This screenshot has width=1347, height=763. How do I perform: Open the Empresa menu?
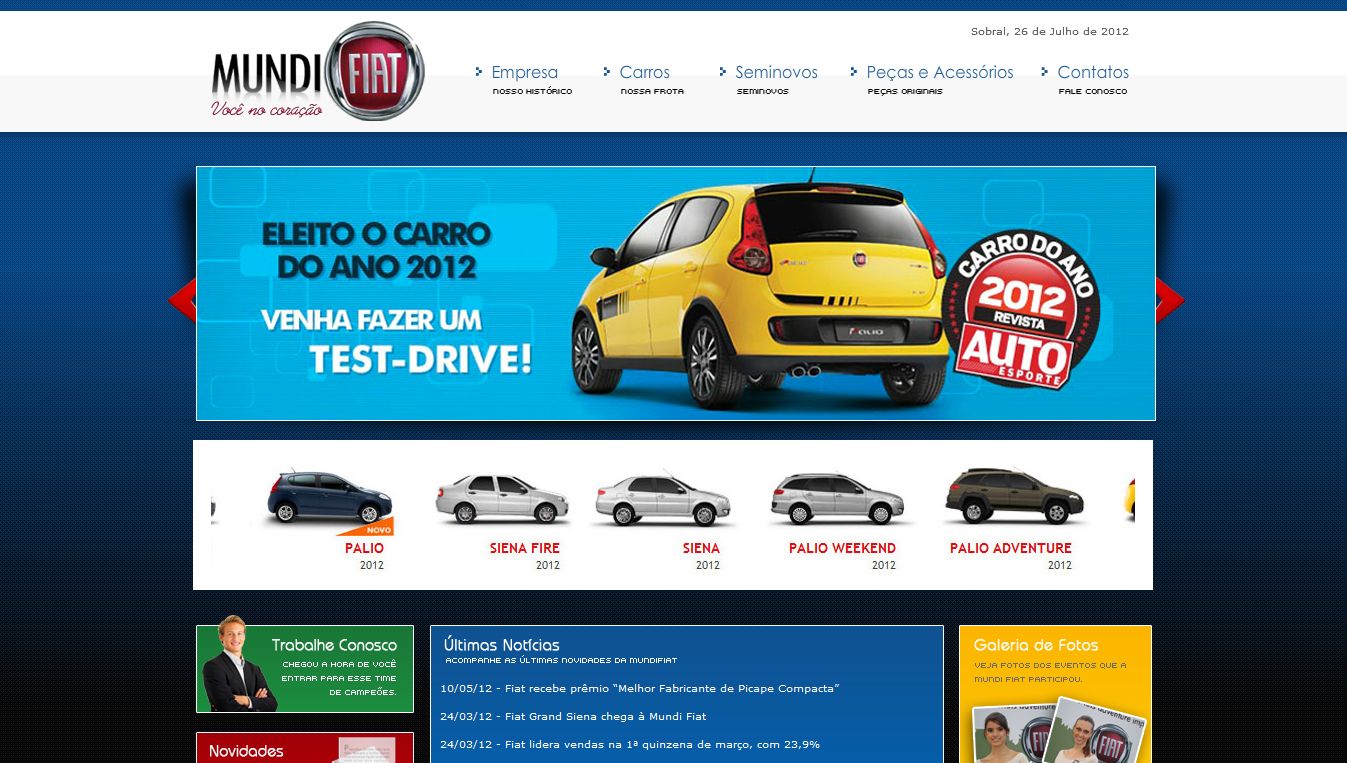[x=524, y=72]
